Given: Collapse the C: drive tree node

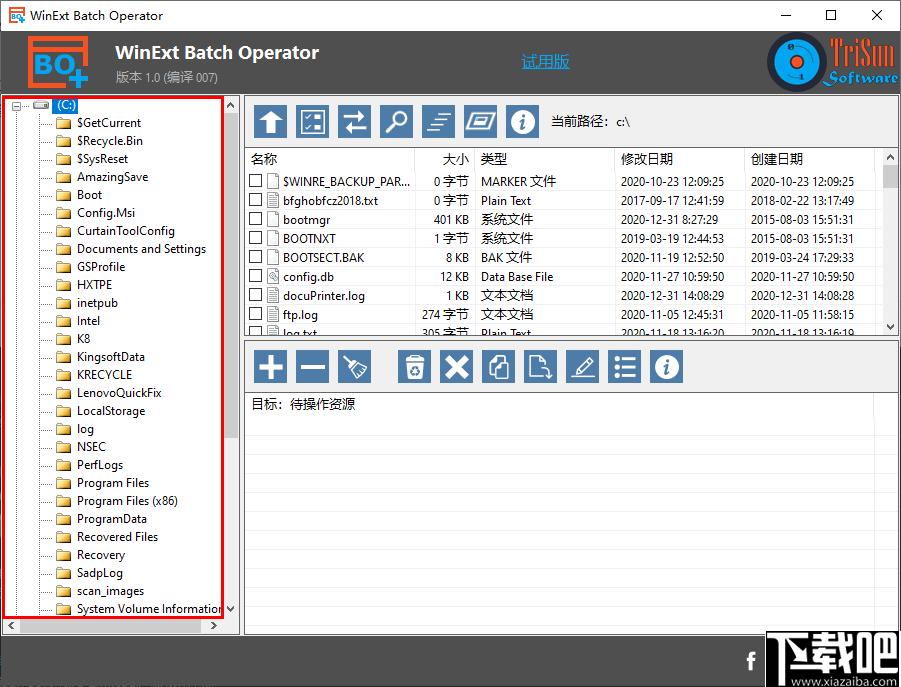Looking at the screenshot, I should pyautogui.click(x=17, y=106).
